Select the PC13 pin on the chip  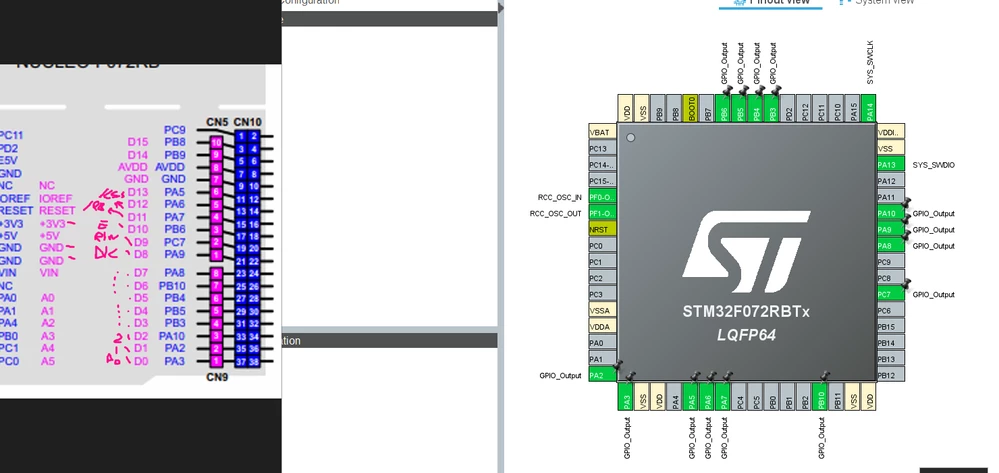click(603, 149)
